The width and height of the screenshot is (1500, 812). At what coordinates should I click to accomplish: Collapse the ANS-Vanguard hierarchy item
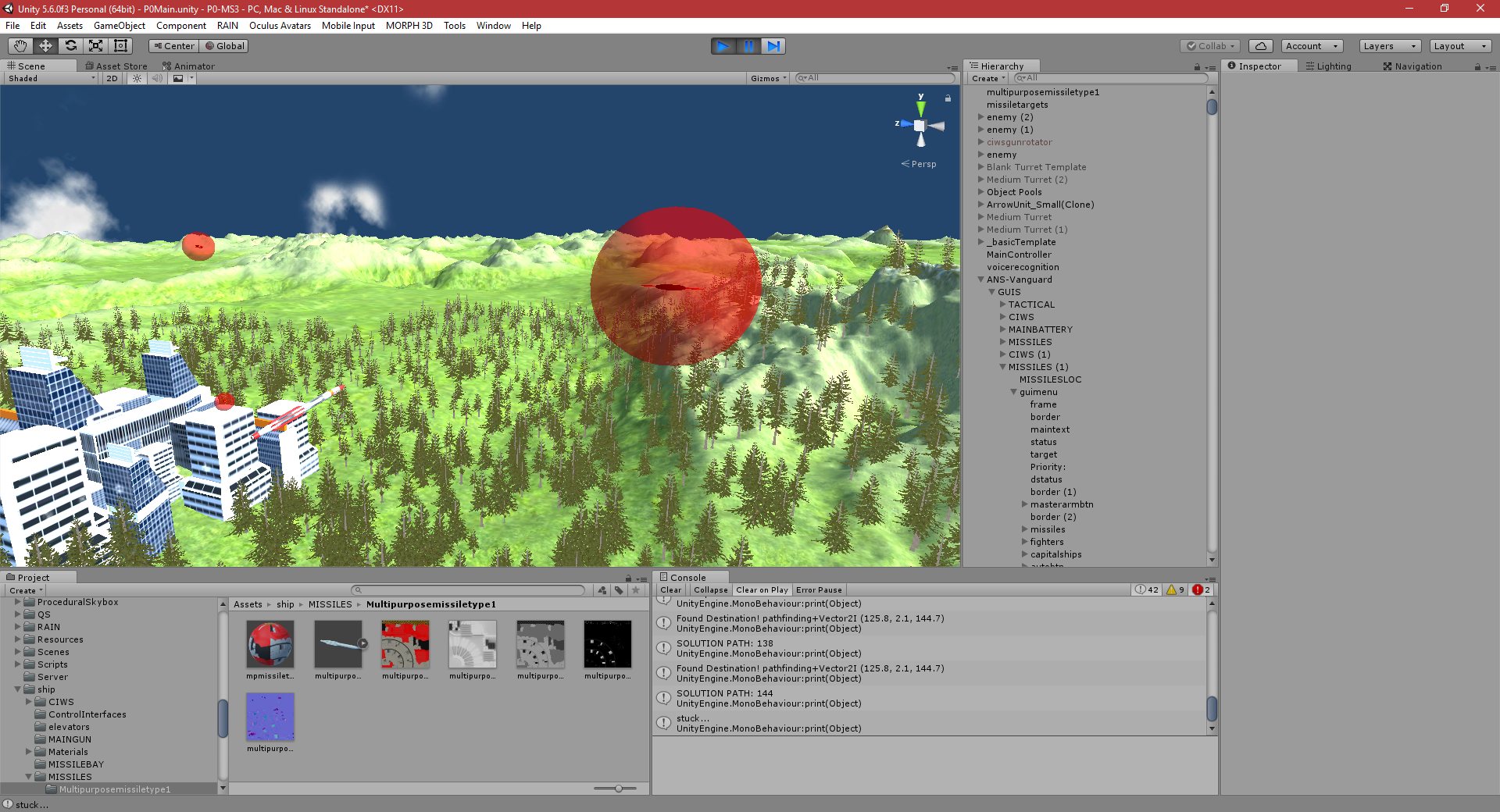(x=980, y=280)
